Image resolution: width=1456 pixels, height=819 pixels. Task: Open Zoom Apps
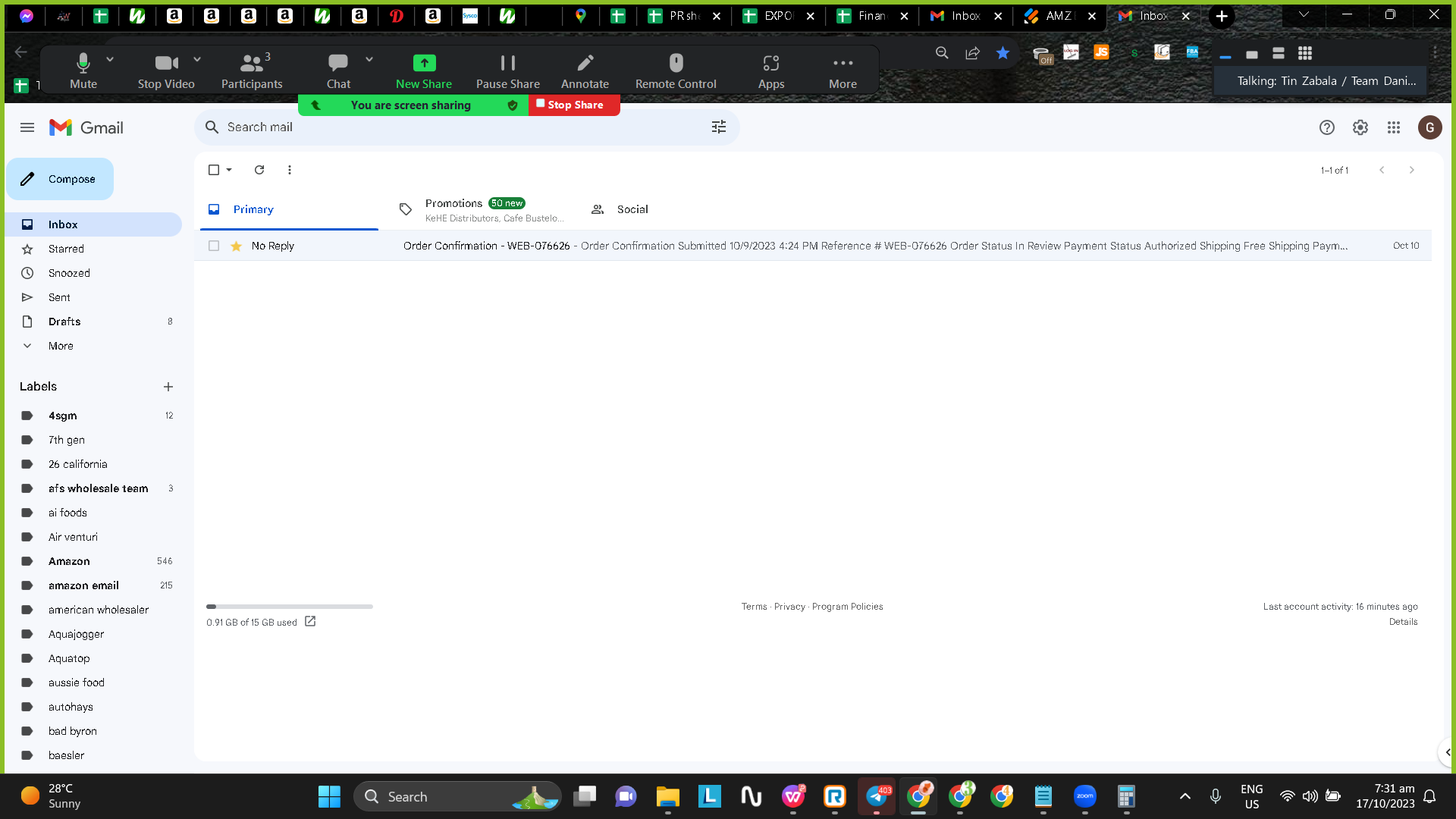(x=771, y=71)
